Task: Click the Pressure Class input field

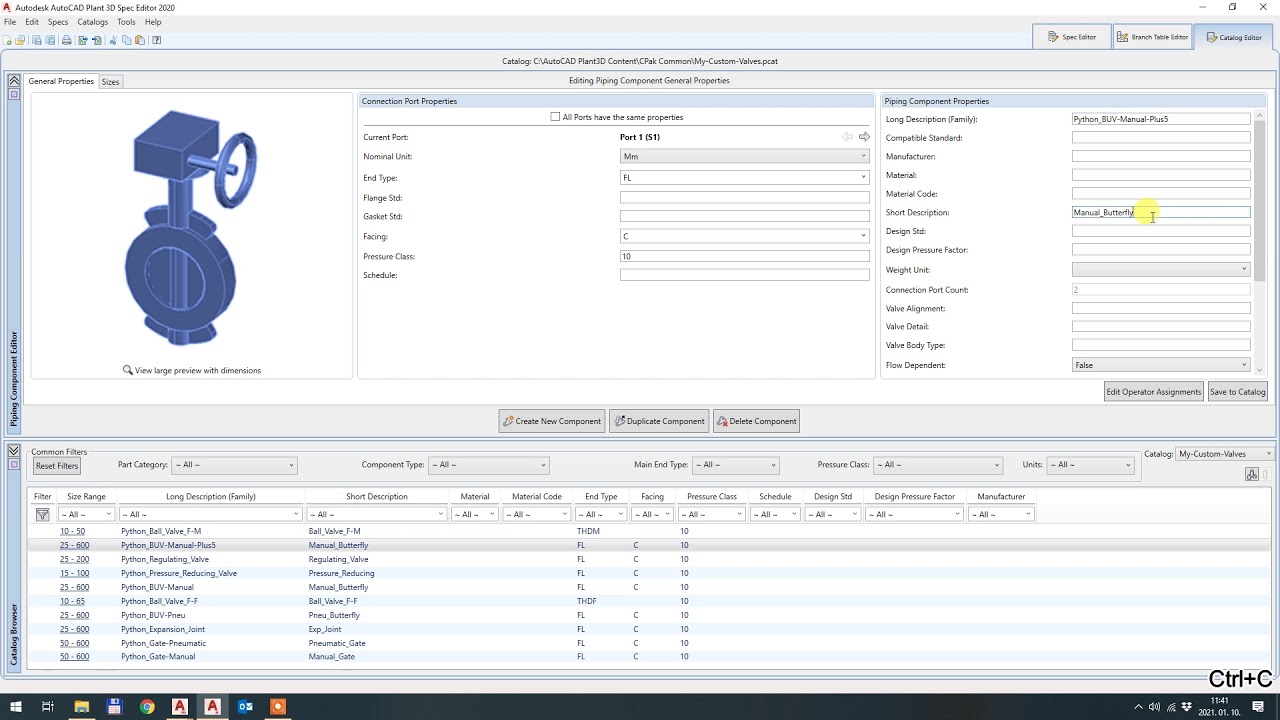Action: pyautogui.click(x=745, y=256)
